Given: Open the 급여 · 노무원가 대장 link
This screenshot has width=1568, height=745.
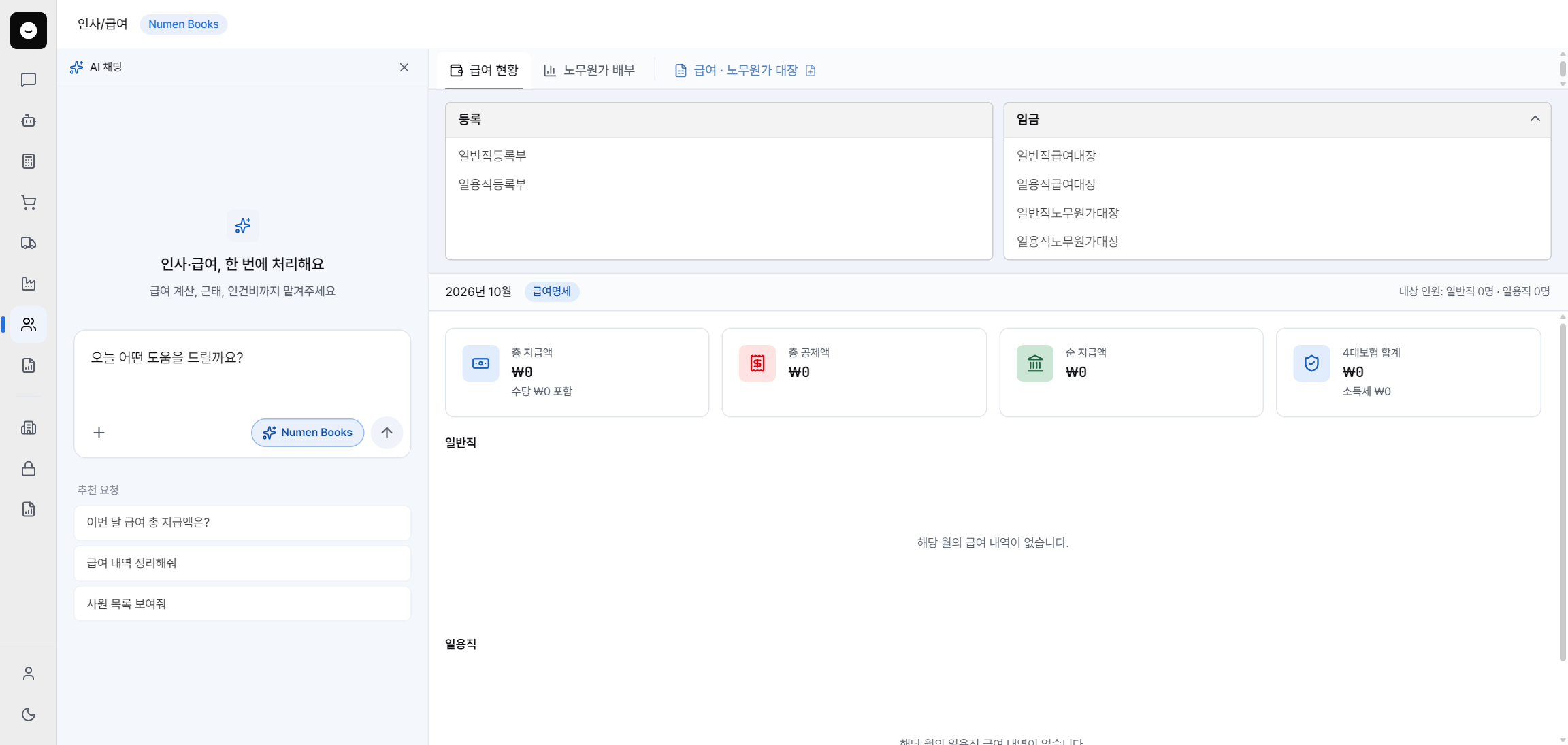Looking at the screenshot, I should [x=745, y=70].
